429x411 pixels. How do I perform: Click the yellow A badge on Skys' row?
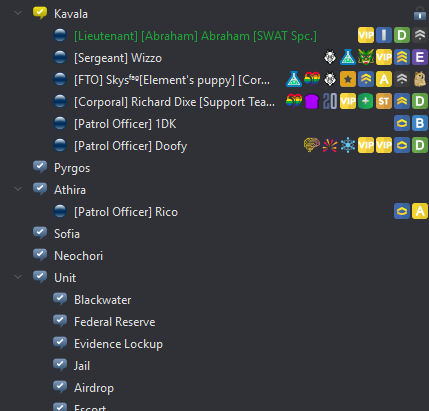coord(384,79)
